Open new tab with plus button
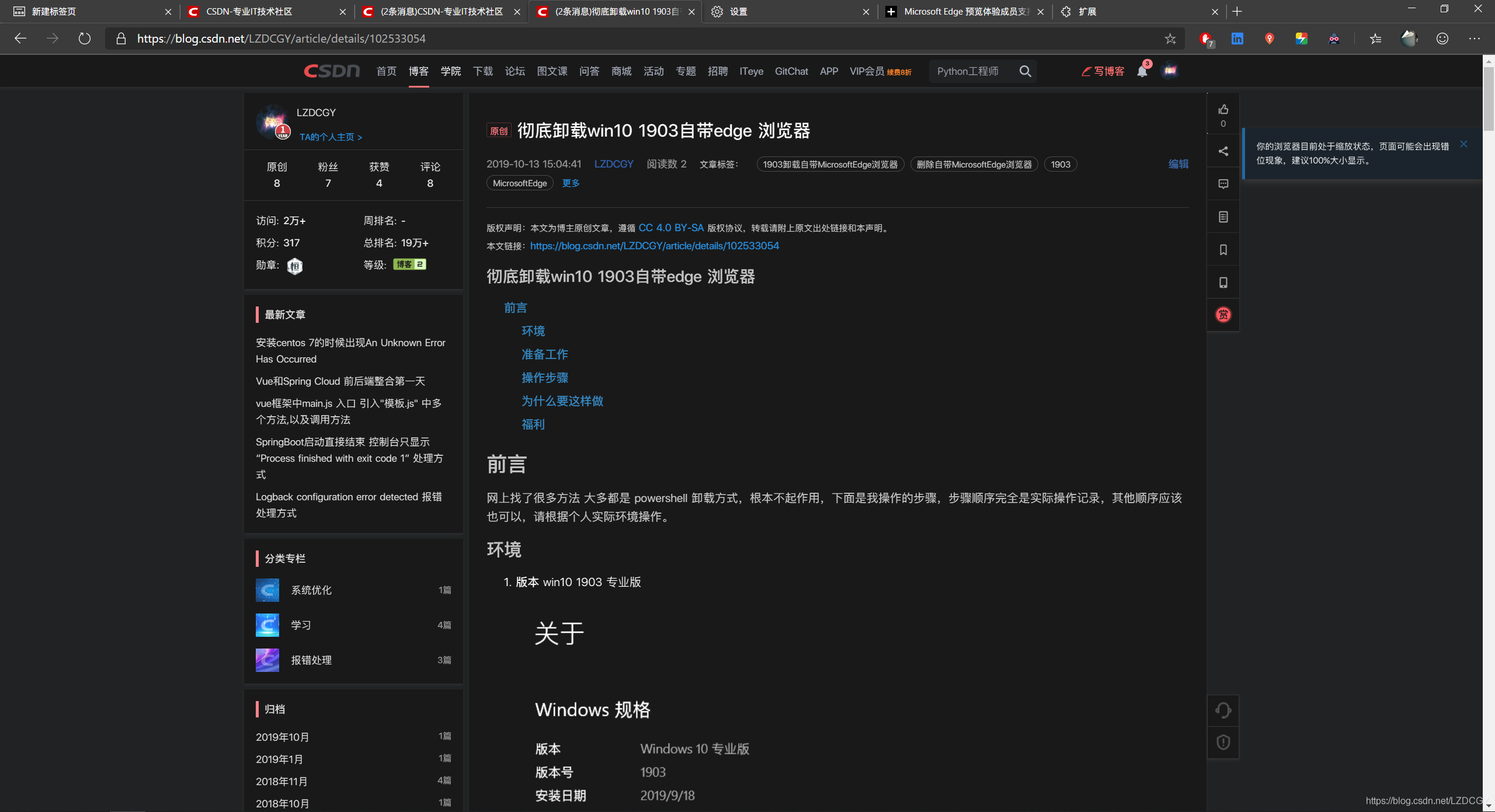Screen dimensions: 1495x812 [x=1237, y=11]
